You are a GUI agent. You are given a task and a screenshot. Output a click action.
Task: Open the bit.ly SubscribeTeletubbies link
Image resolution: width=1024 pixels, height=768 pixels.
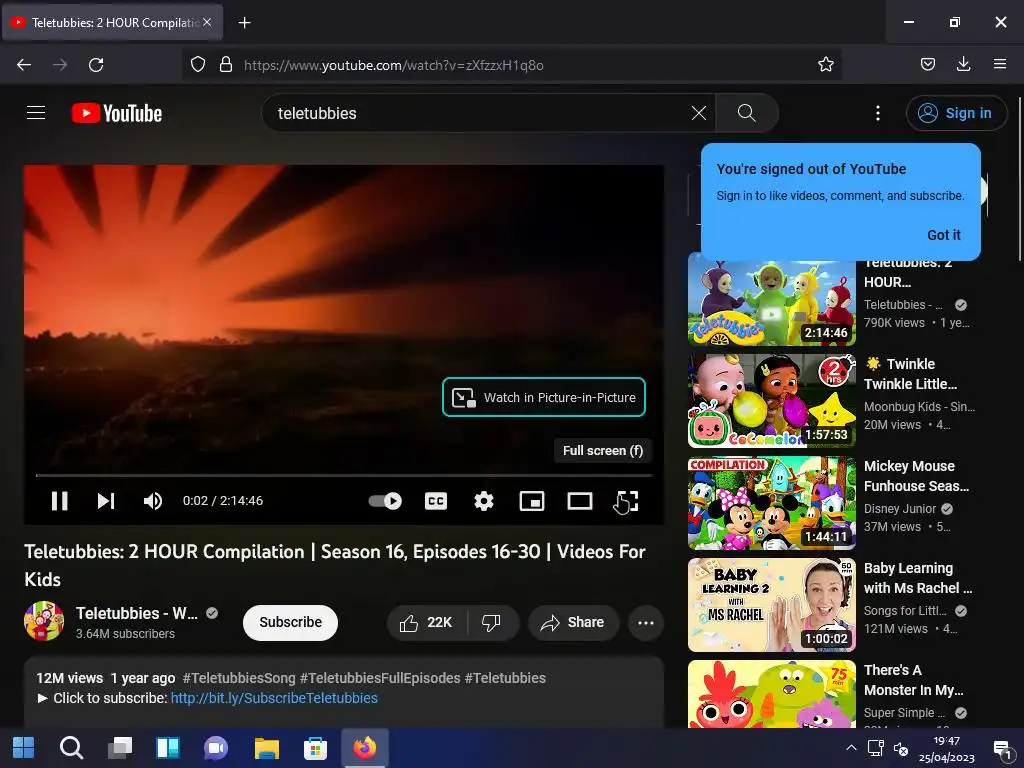274,698
